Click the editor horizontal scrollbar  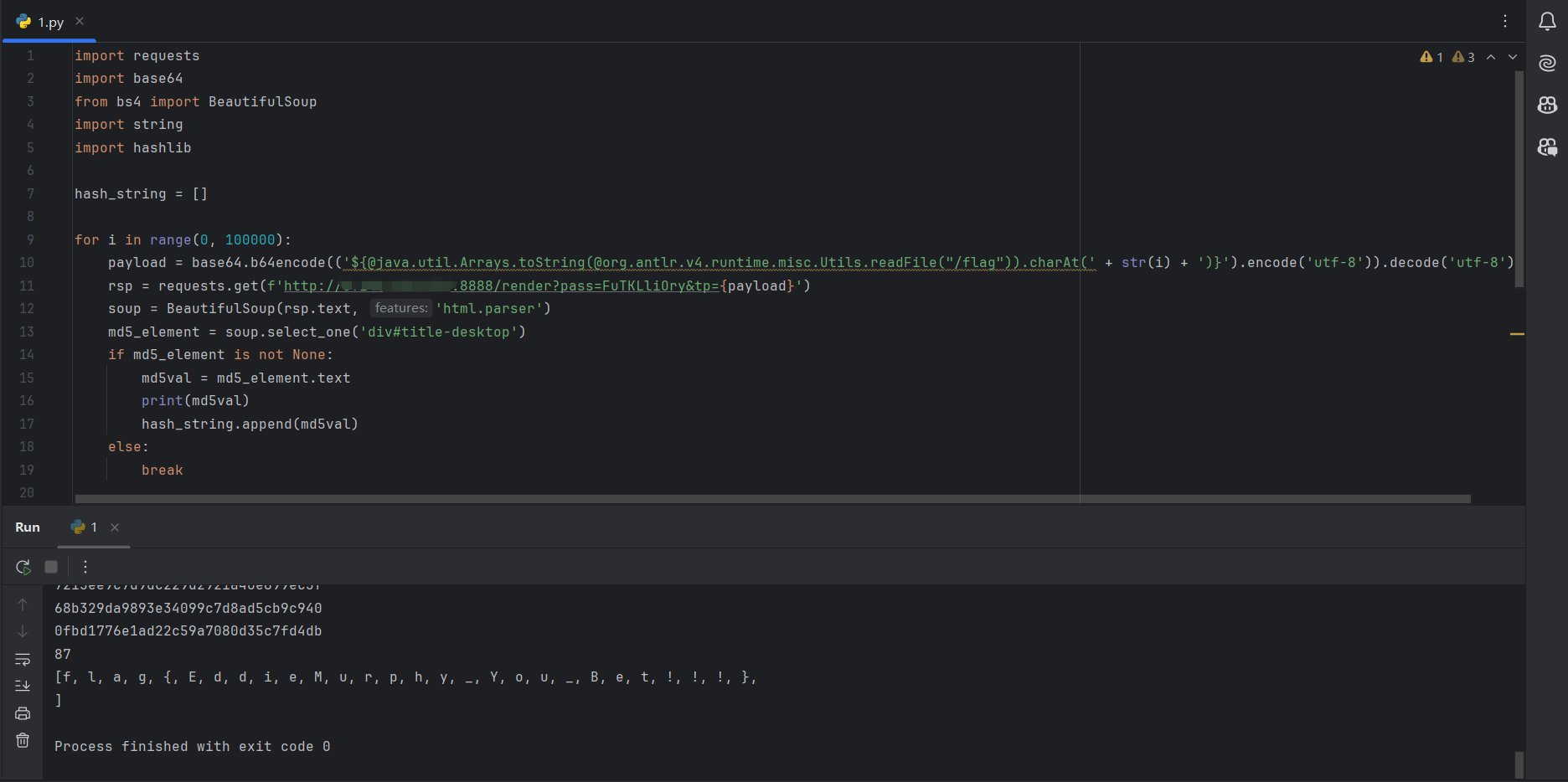(772, 499)
